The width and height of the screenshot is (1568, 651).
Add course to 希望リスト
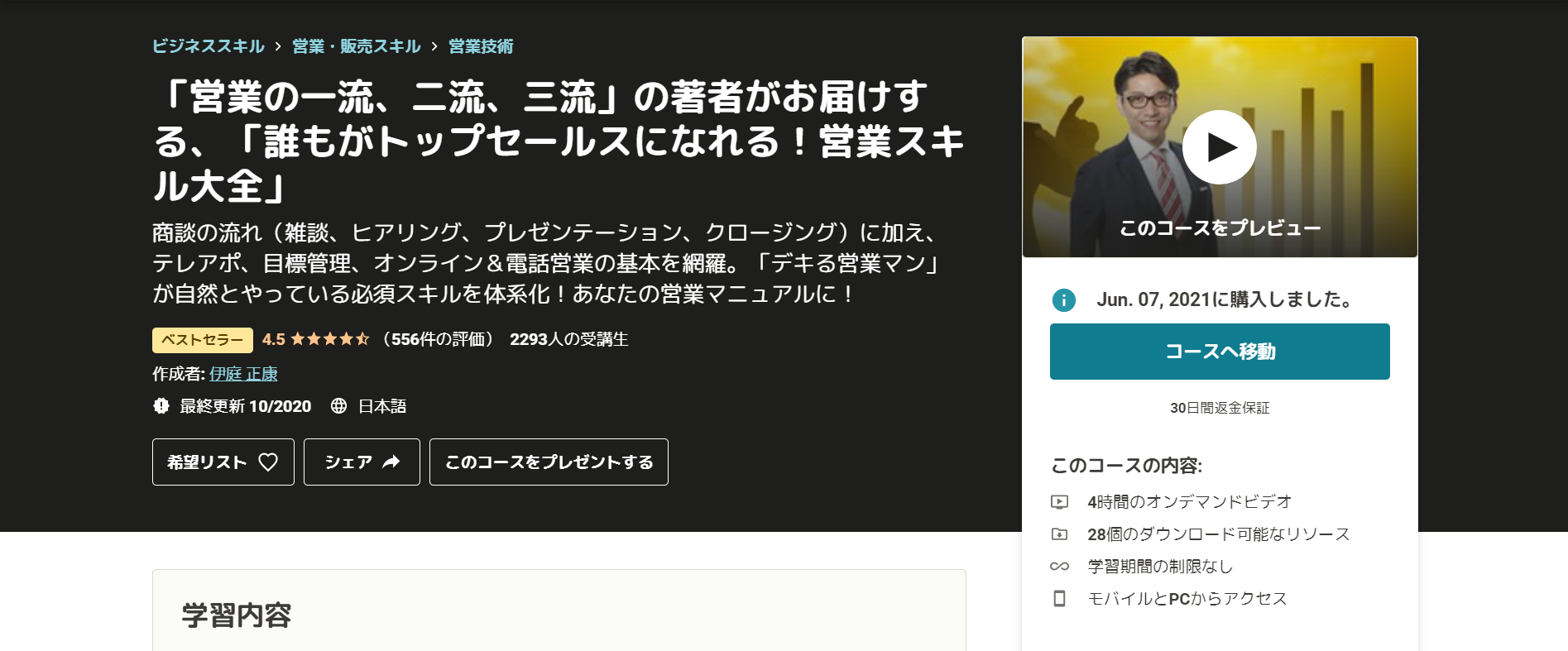pos(223,462)
